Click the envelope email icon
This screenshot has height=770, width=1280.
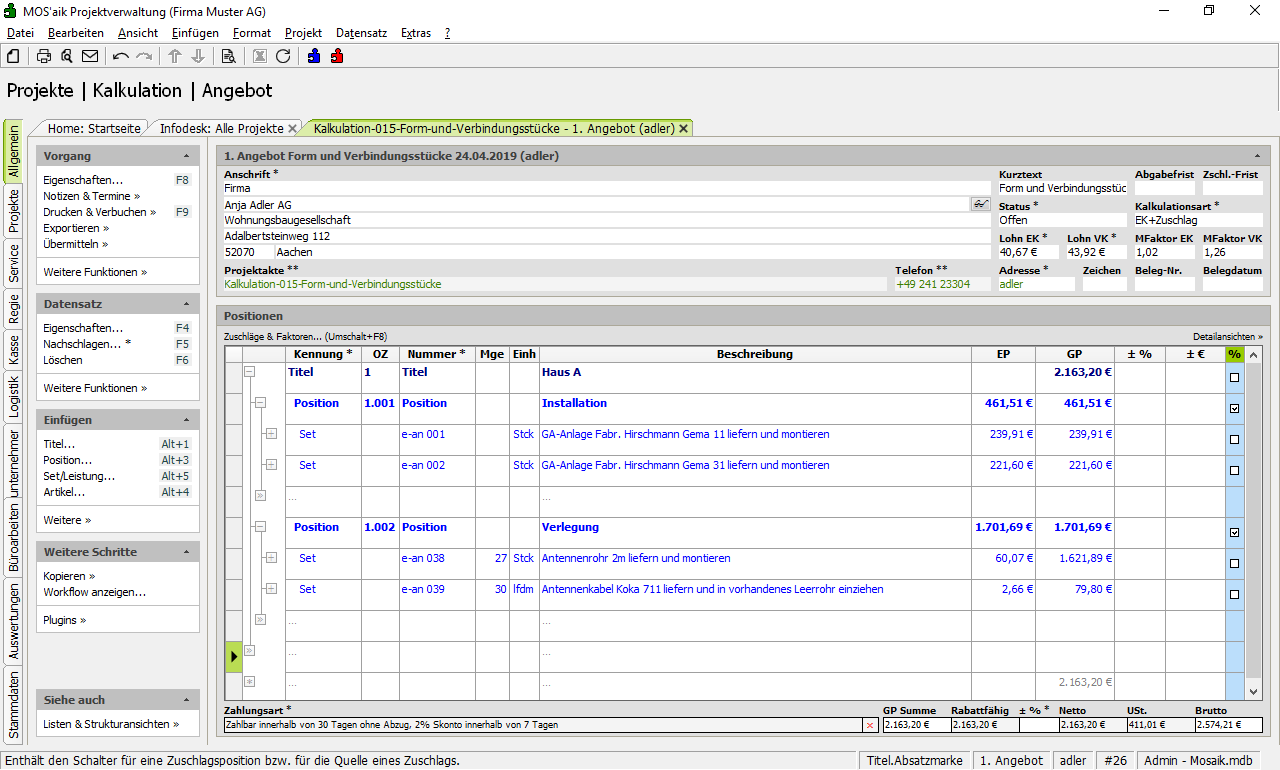(x=90, y=56)
